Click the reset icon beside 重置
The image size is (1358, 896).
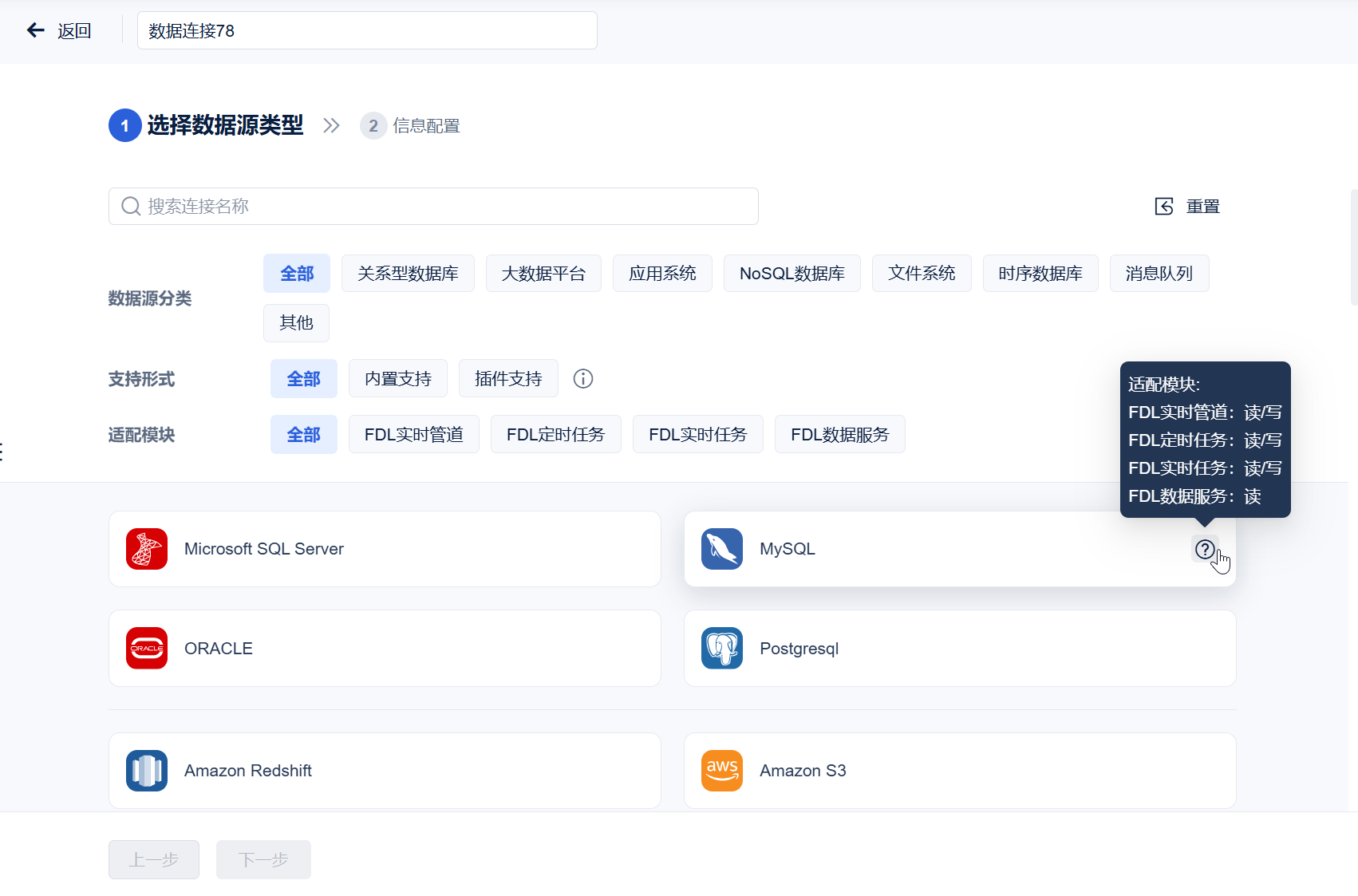click(x=1164, y=207)
